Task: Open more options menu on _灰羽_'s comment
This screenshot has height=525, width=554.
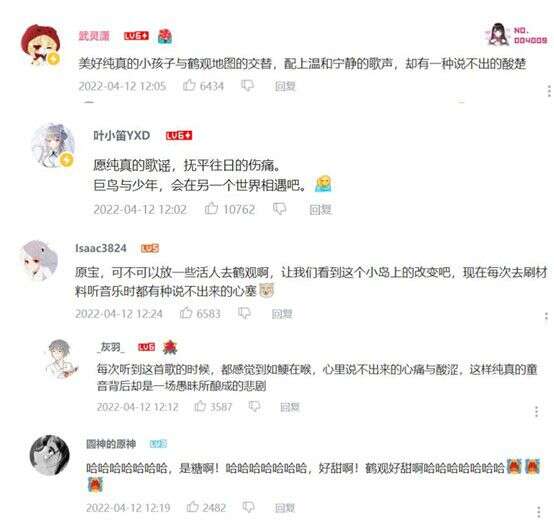Action: (537, 412)
